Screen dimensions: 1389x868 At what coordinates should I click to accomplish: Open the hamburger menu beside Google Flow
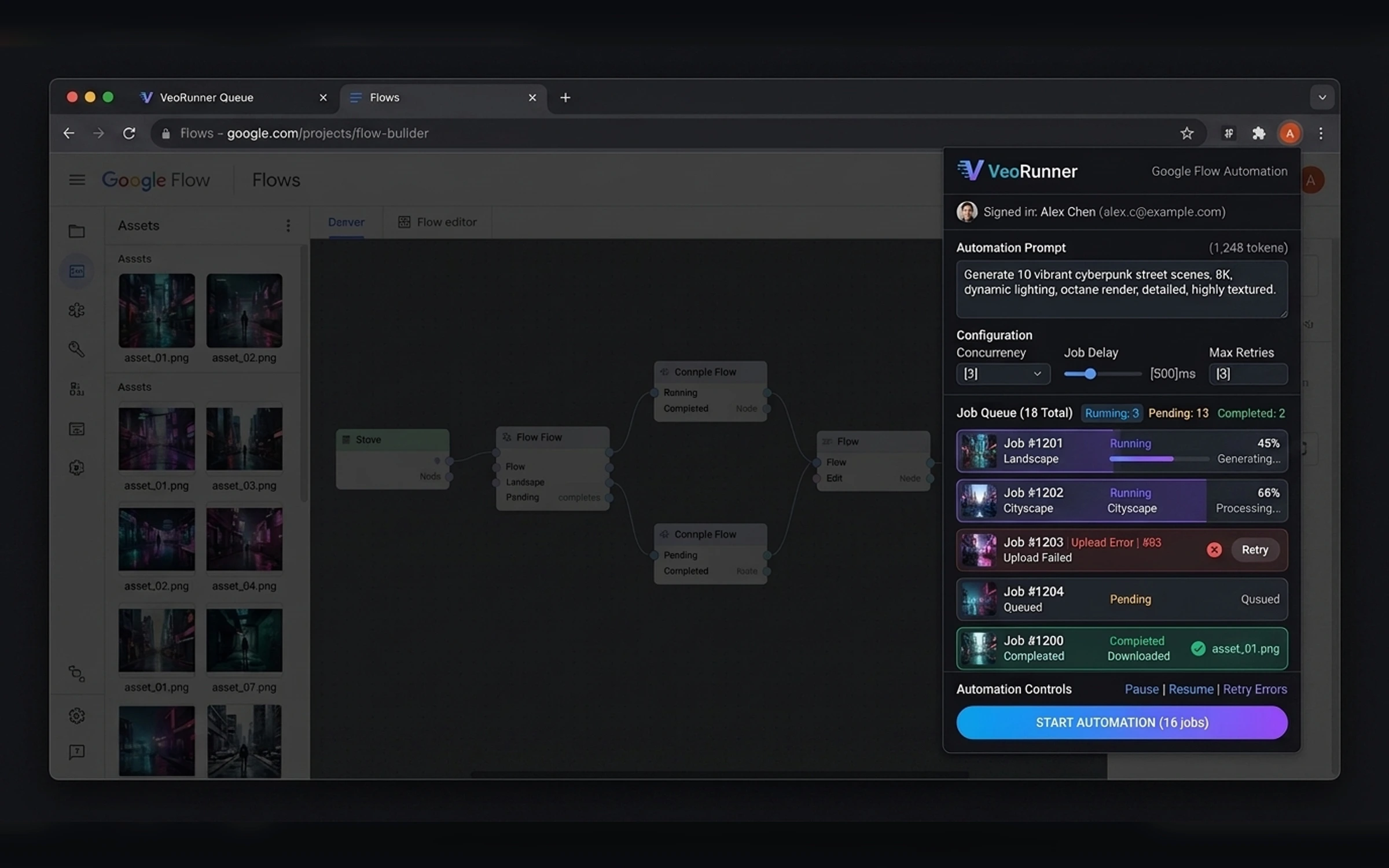coord(77,180)
